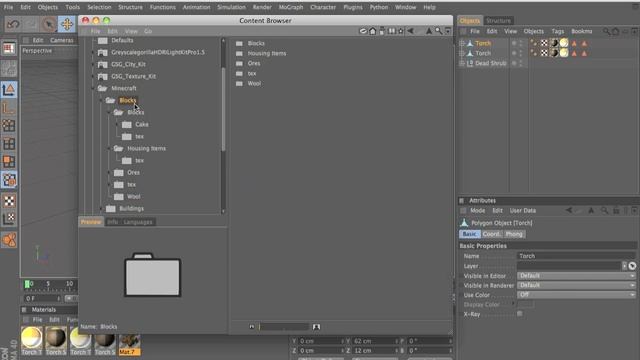Screen dimensions: 640x360
Task: Select the Cake folder in the tree
Action: pos(136,124)
